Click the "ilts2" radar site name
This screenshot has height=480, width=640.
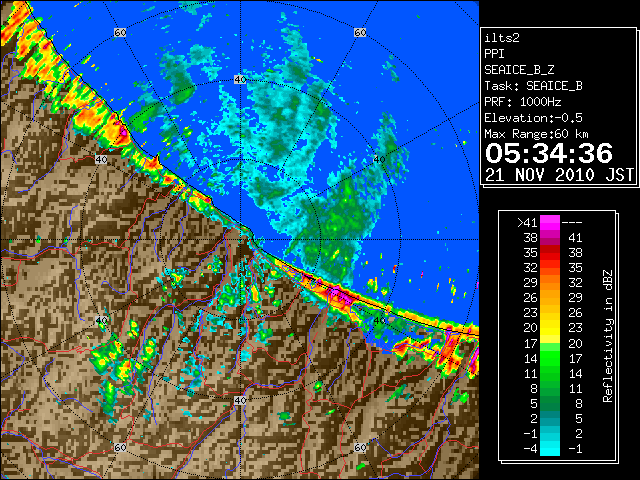click(x=502, y=38)
